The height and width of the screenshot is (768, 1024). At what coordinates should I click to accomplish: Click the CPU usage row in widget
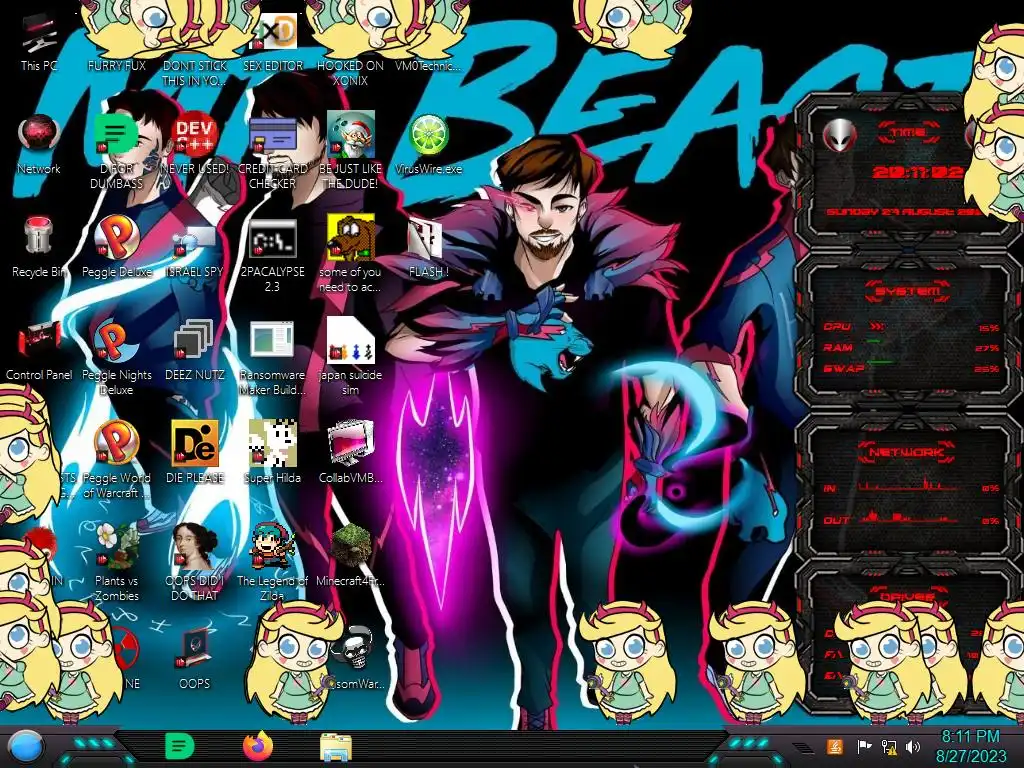coord(911,327)
